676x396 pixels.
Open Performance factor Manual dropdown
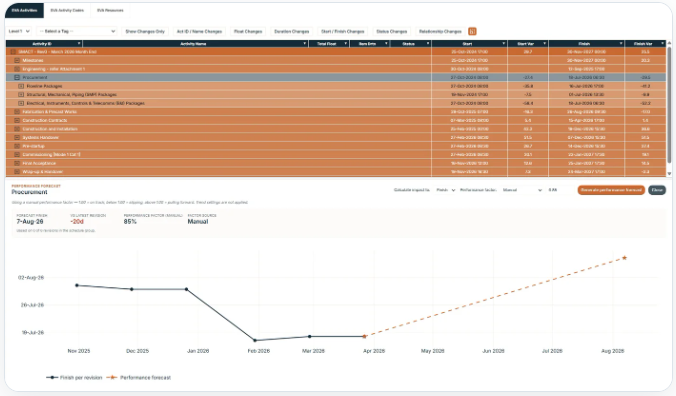coord(522,190)
